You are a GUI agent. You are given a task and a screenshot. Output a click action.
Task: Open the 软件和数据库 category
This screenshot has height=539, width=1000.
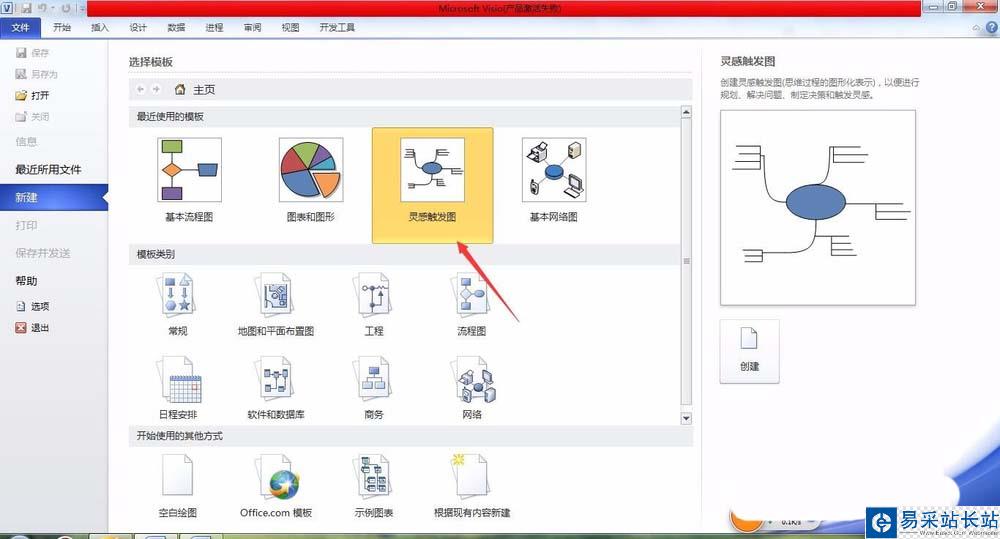coord(276,380)
